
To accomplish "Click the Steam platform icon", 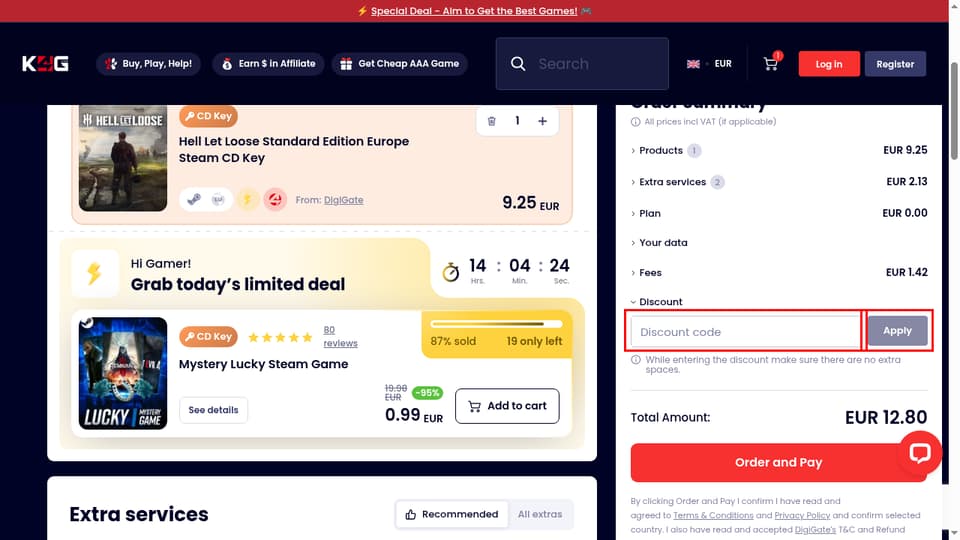I will [193, 200].
